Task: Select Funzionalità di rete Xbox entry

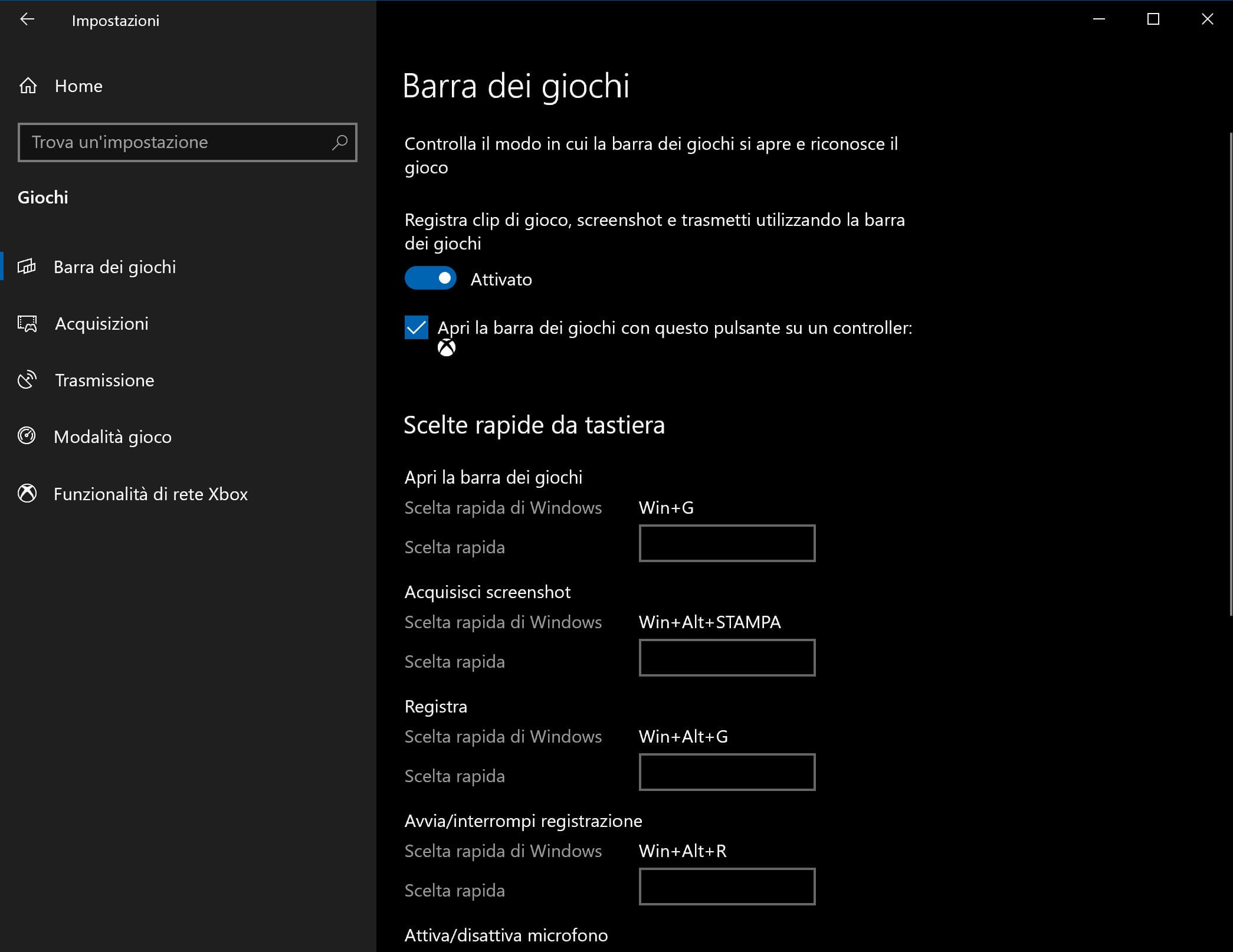Action: [150, 494]
